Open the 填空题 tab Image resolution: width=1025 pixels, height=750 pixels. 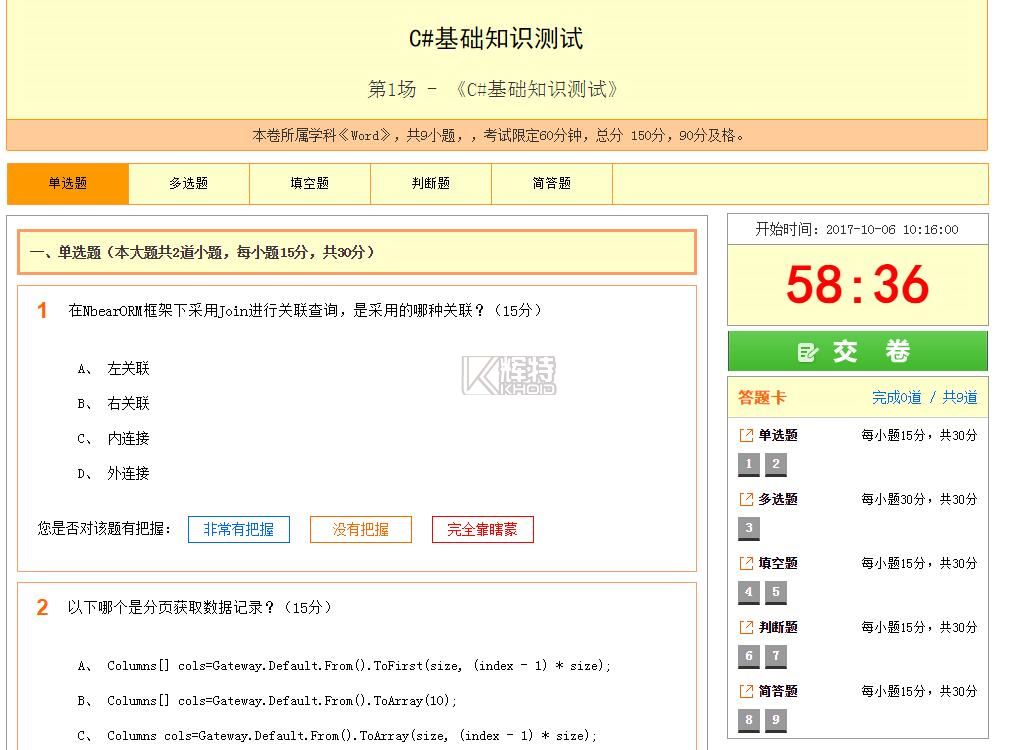(309, 184)
